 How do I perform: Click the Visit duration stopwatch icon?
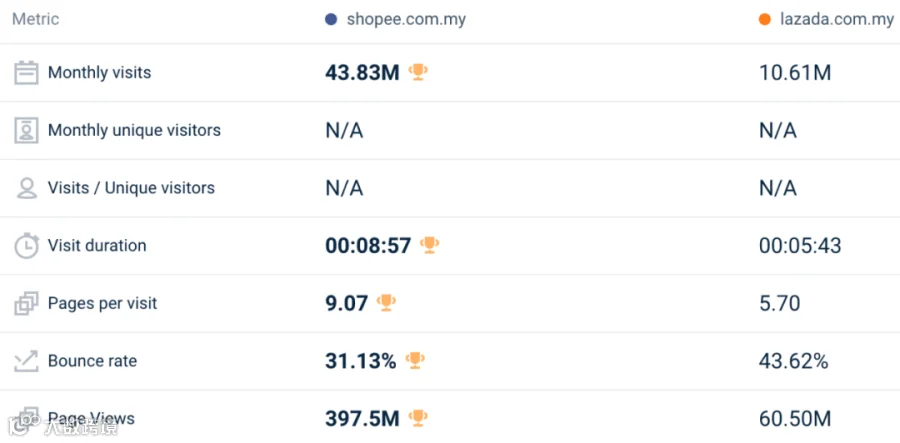[26, 246]
